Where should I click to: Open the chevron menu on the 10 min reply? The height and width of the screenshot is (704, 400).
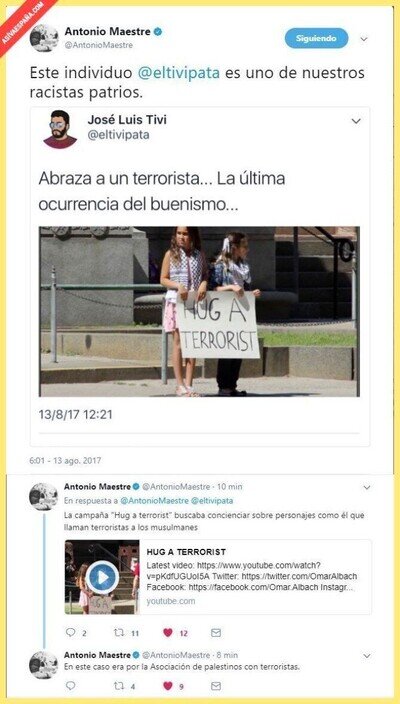click(x=367, y=488)
